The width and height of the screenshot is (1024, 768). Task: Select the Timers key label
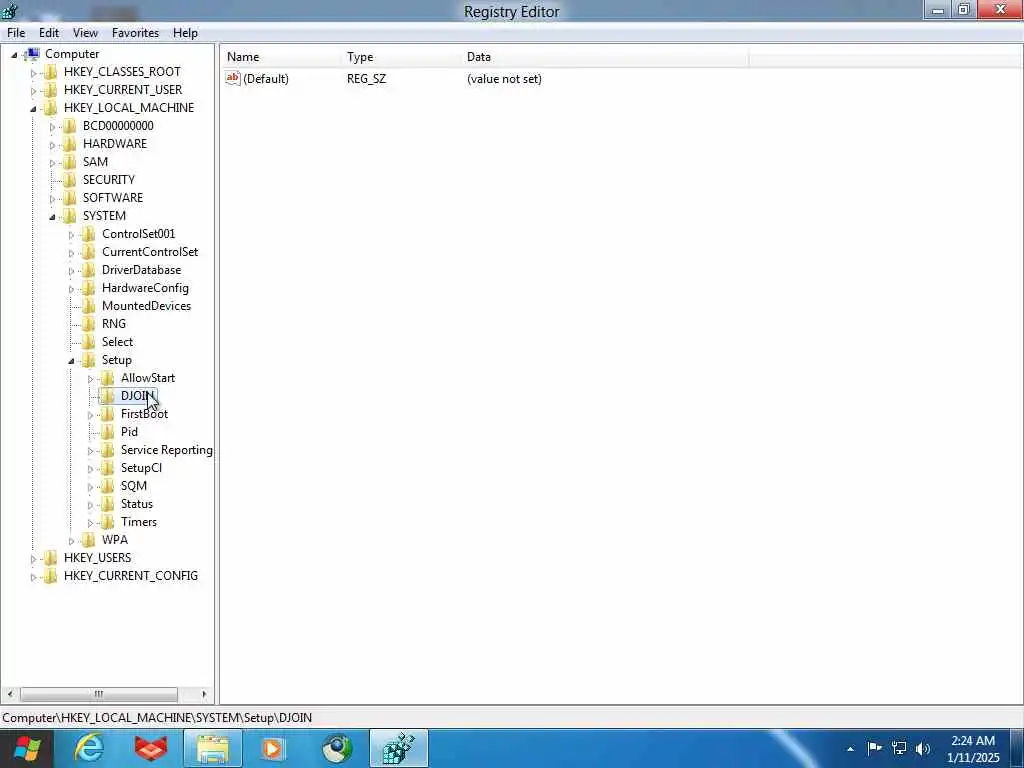(138, 522)
